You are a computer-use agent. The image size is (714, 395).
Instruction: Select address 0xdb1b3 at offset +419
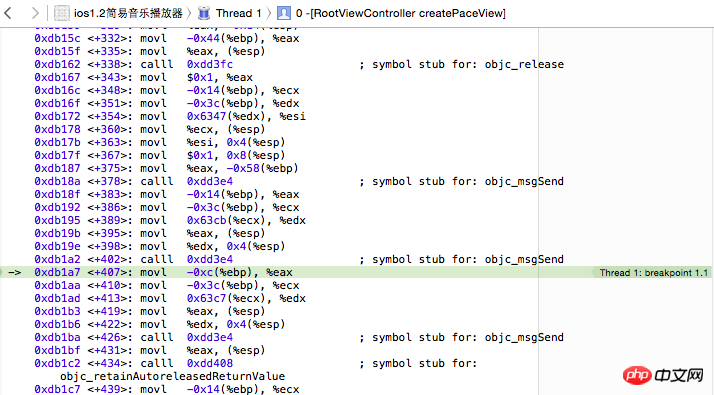coord(57,311)
